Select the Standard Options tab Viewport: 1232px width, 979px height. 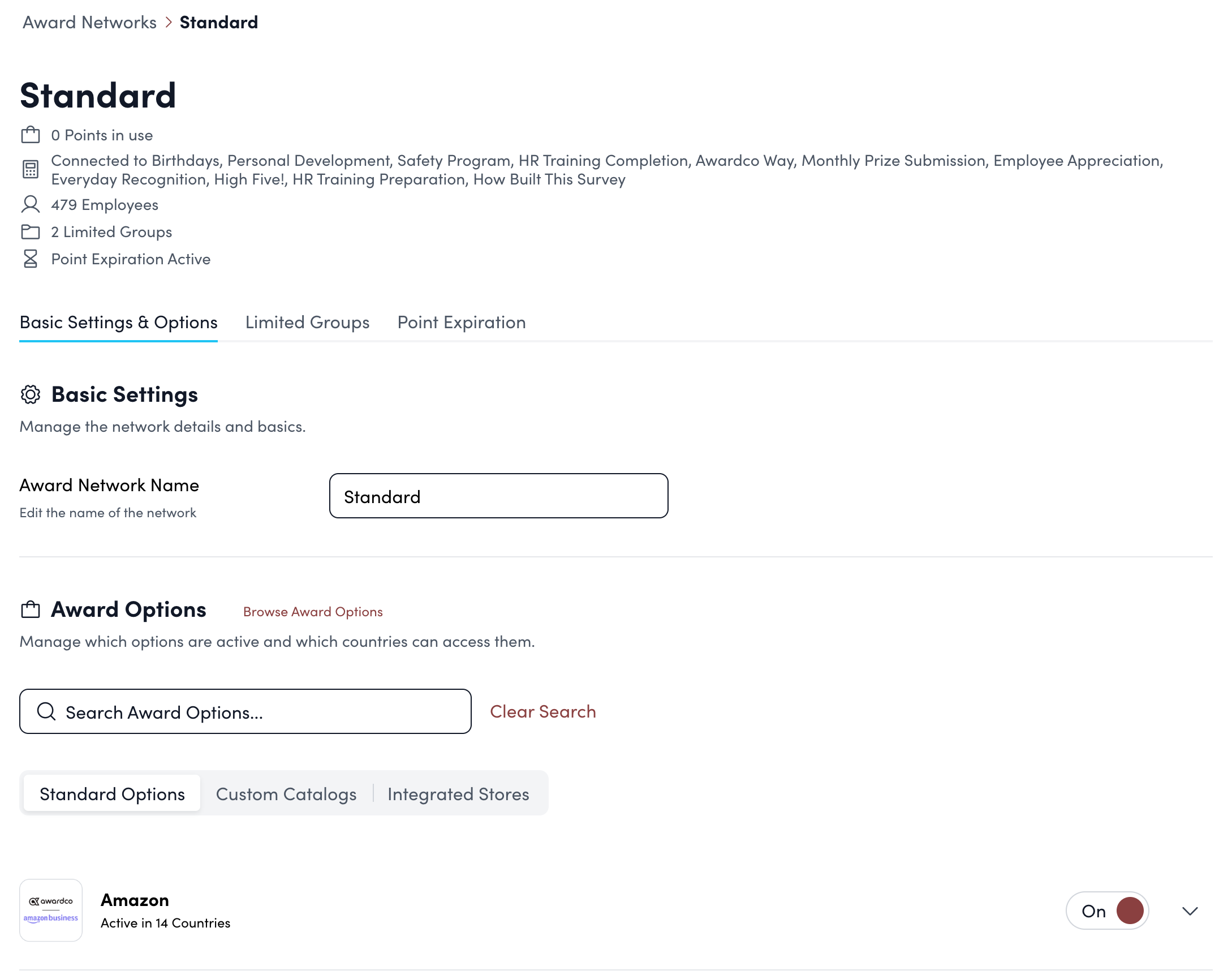(x=112, y=793)
